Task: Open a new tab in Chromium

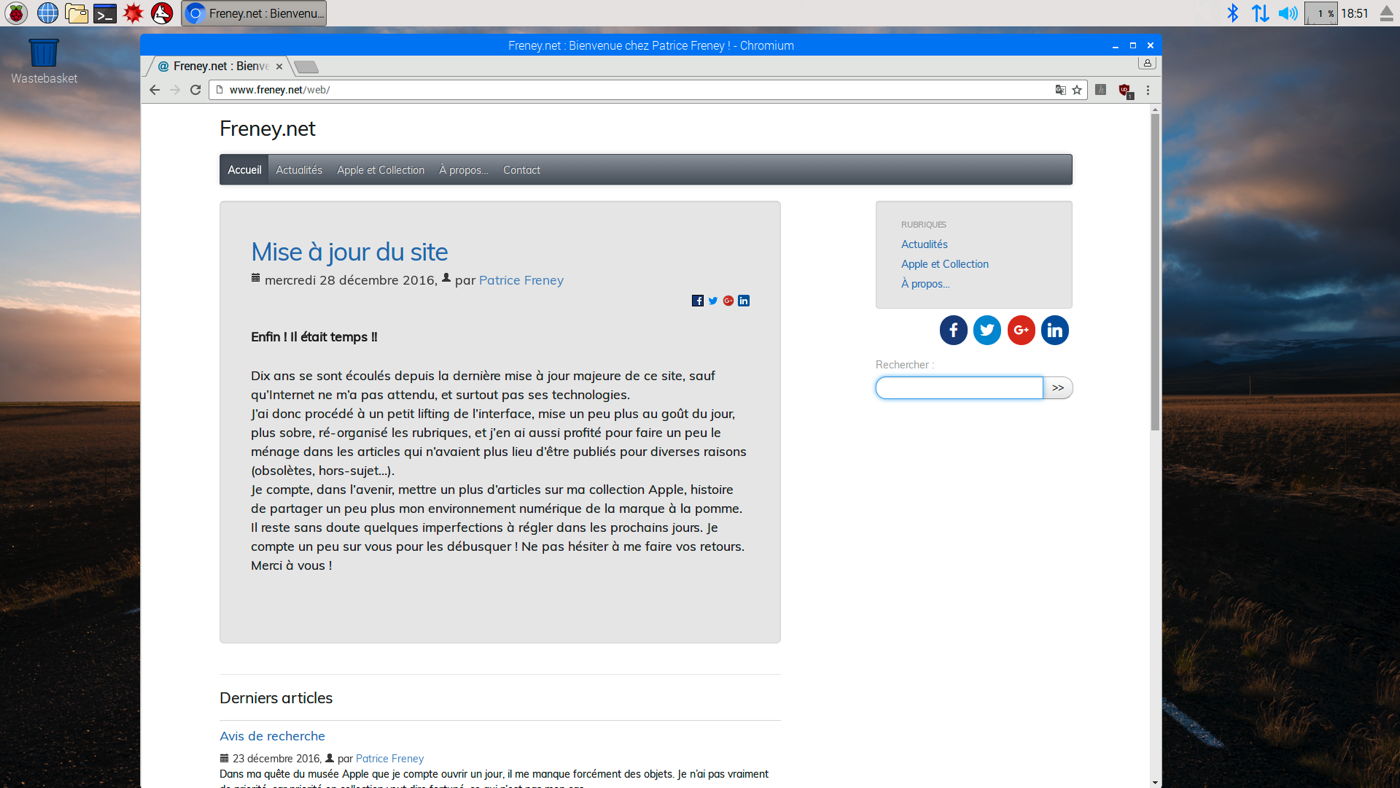Action: (307, 67)
